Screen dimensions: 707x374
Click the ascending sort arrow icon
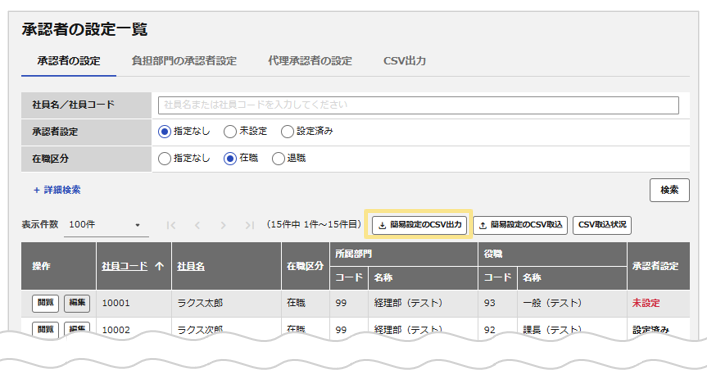tap(159, 266)
